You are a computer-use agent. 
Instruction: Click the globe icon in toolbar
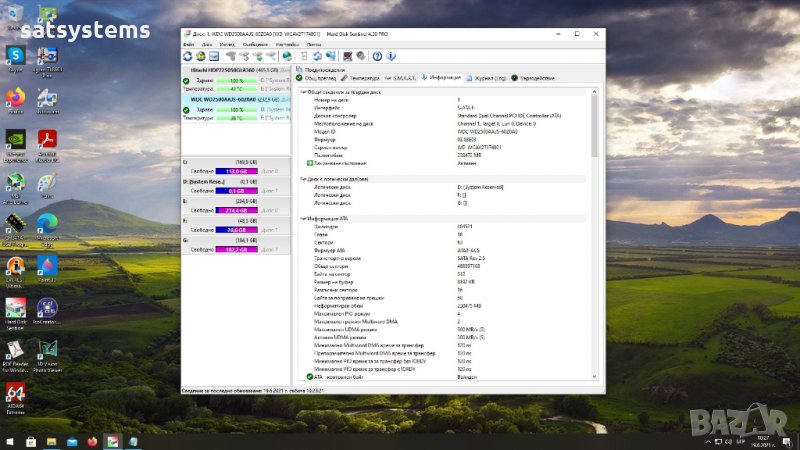286,56
